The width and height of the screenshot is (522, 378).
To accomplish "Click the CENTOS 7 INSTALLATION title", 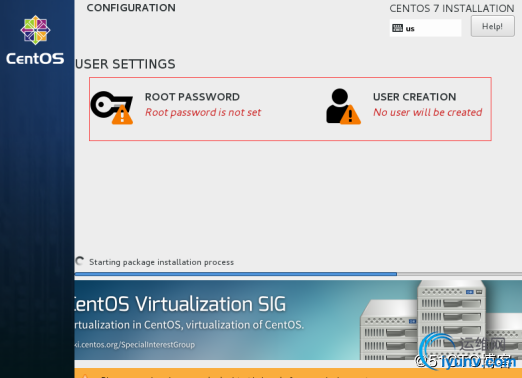I will coord(452,8).
